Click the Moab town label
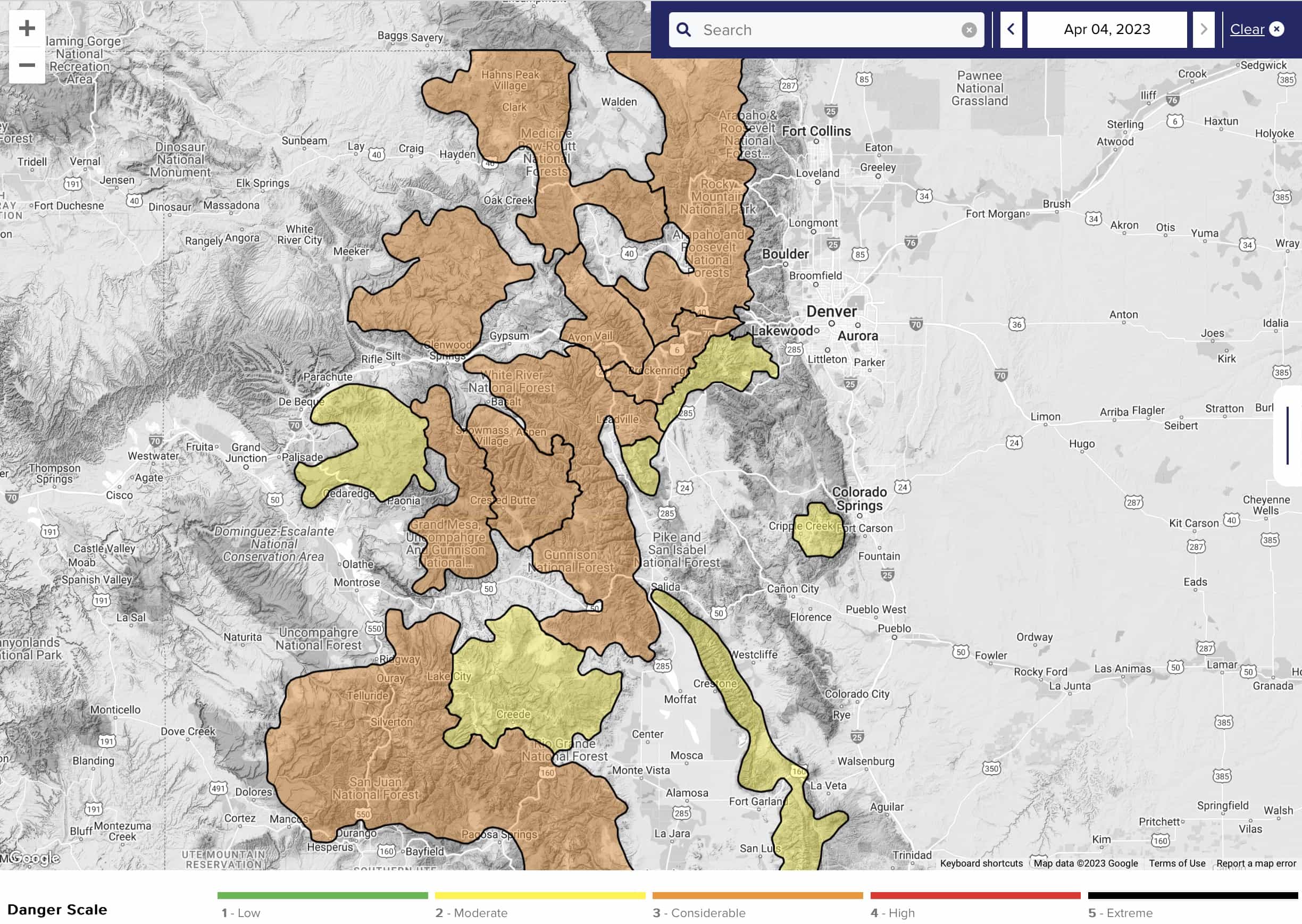Viewport: 1302px width, 924px height. click(81, 562)
